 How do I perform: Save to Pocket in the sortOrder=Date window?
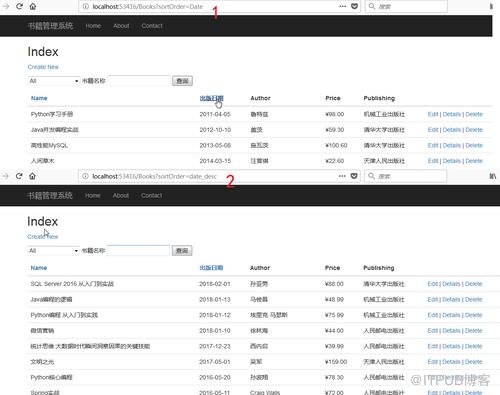[x=355, y=6]
